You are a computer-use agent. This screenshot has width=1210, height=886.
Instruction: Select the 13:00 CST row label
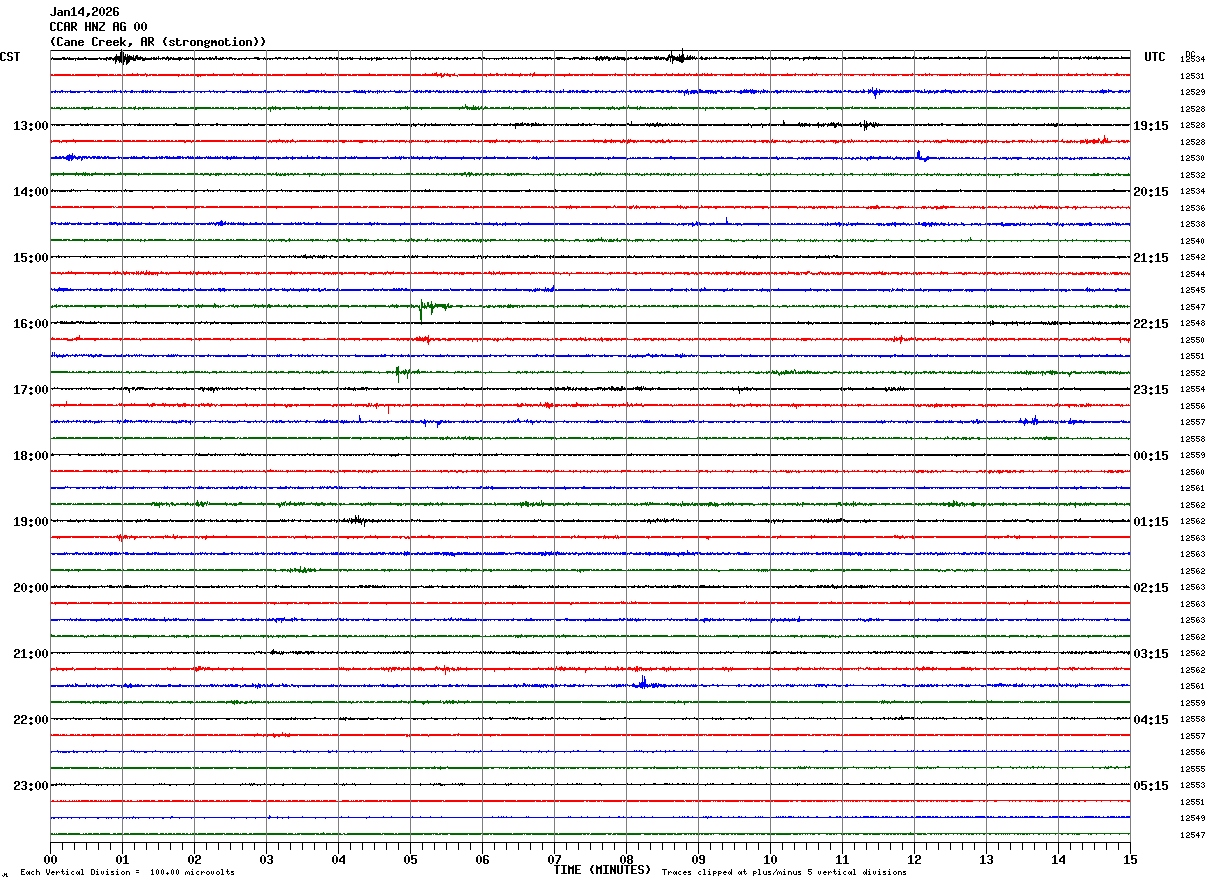(x=31, y=126)
